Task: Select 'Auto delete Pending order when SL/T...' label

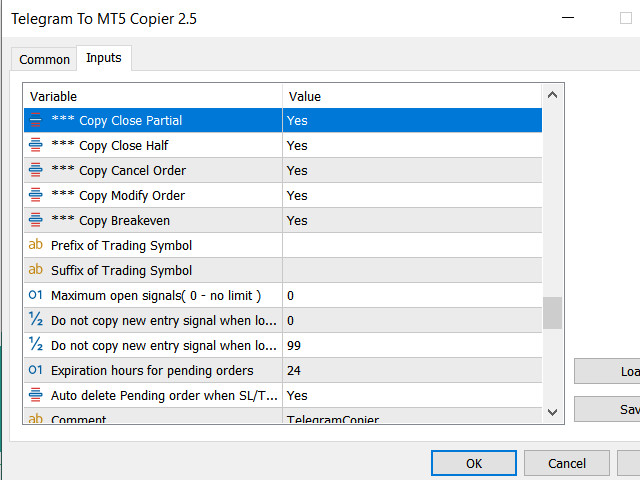Action: pyautogui.click(x=164, y=395)
